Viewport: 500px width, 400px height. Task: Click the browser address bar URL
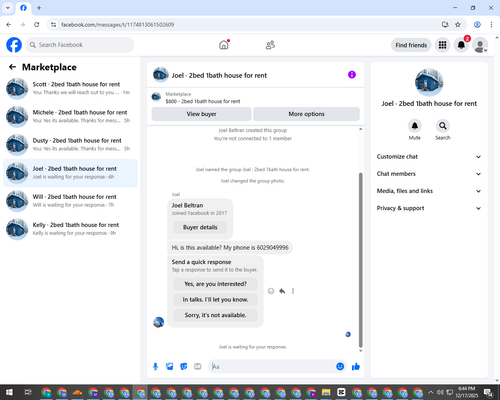point(117,25)
